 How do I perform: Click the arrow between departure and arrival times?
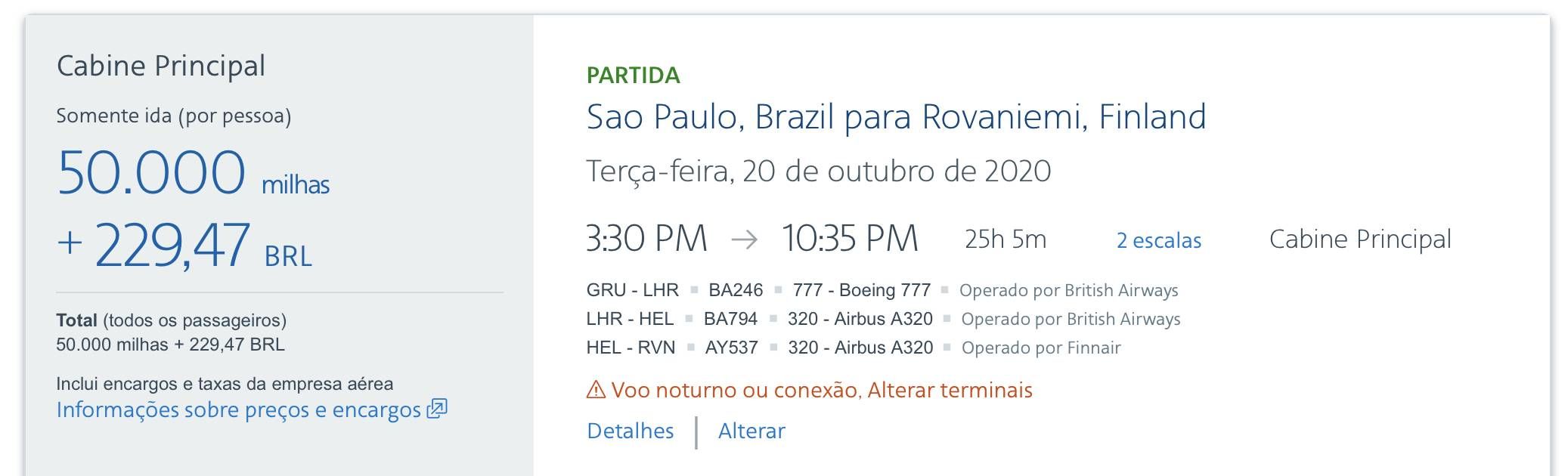point(745,240)
